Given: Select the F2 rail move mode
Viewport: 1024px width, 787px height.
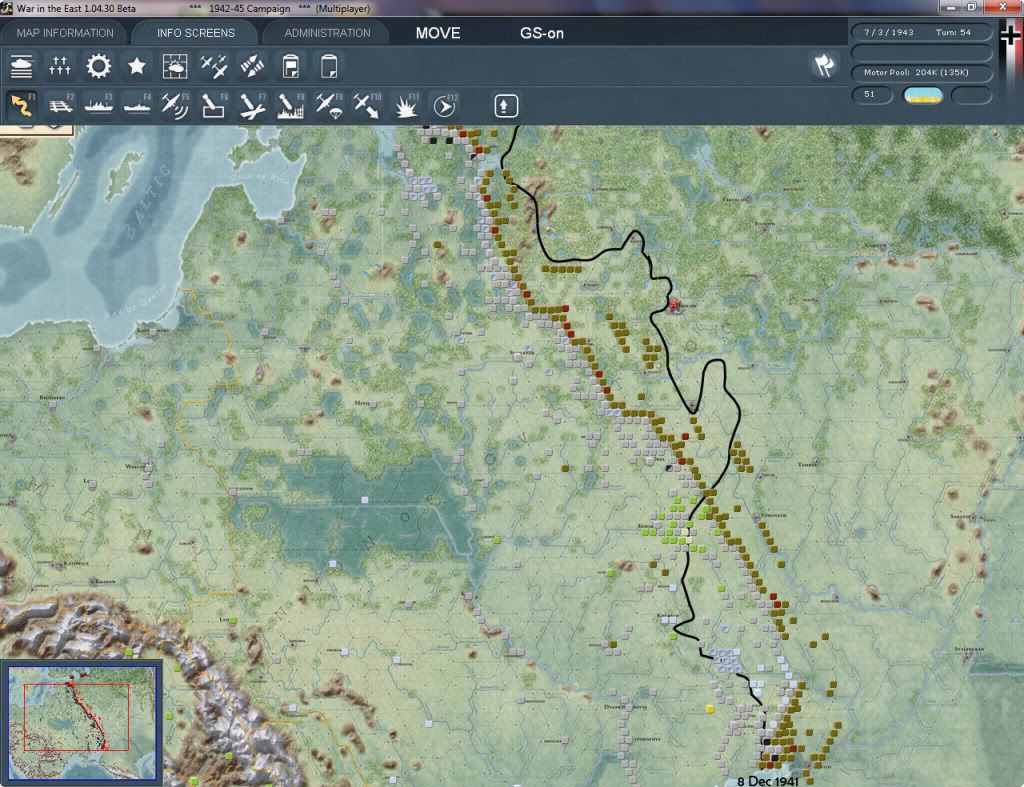Looking at the screenshot, I should click(x=61, y=105).
